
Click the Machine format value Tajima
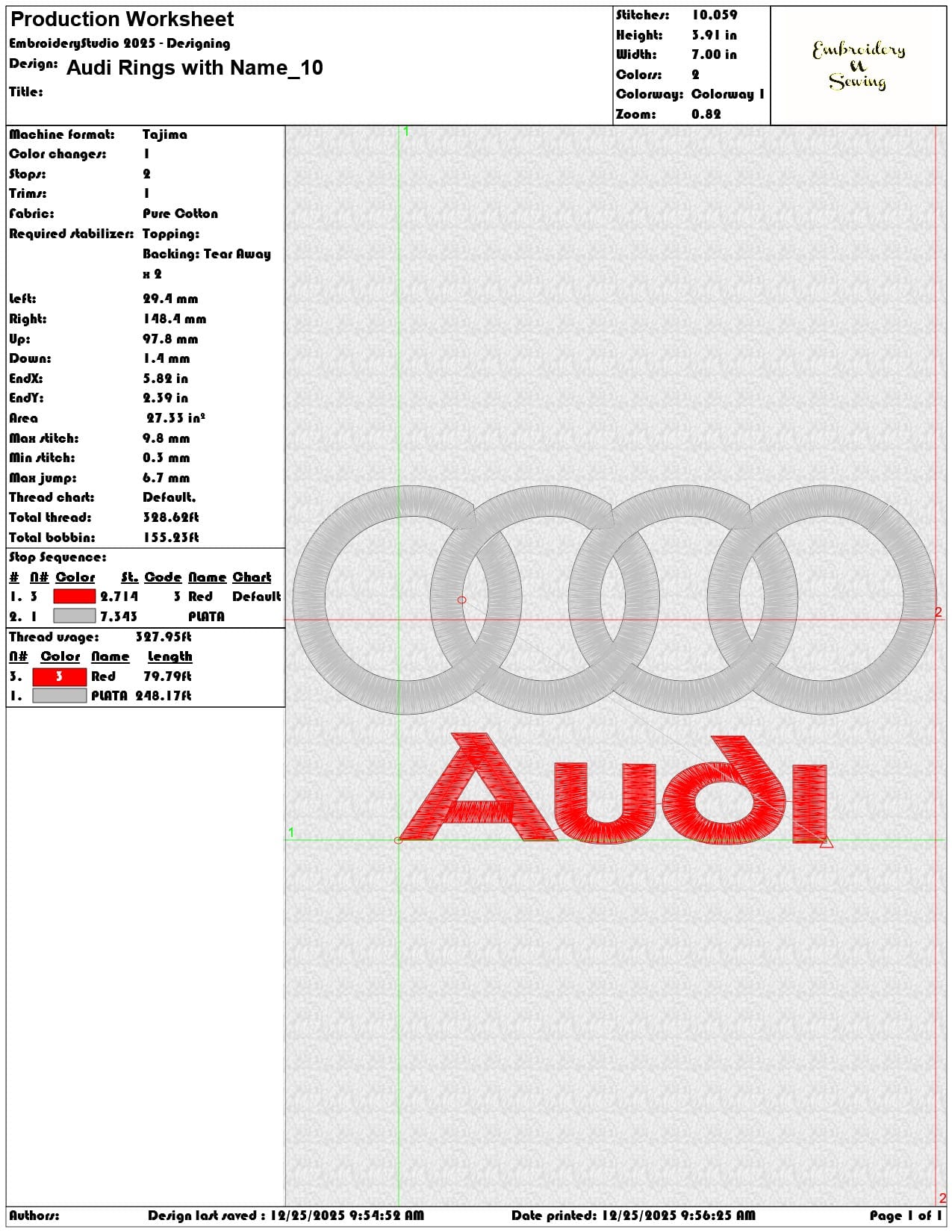(x=165, y=134)
